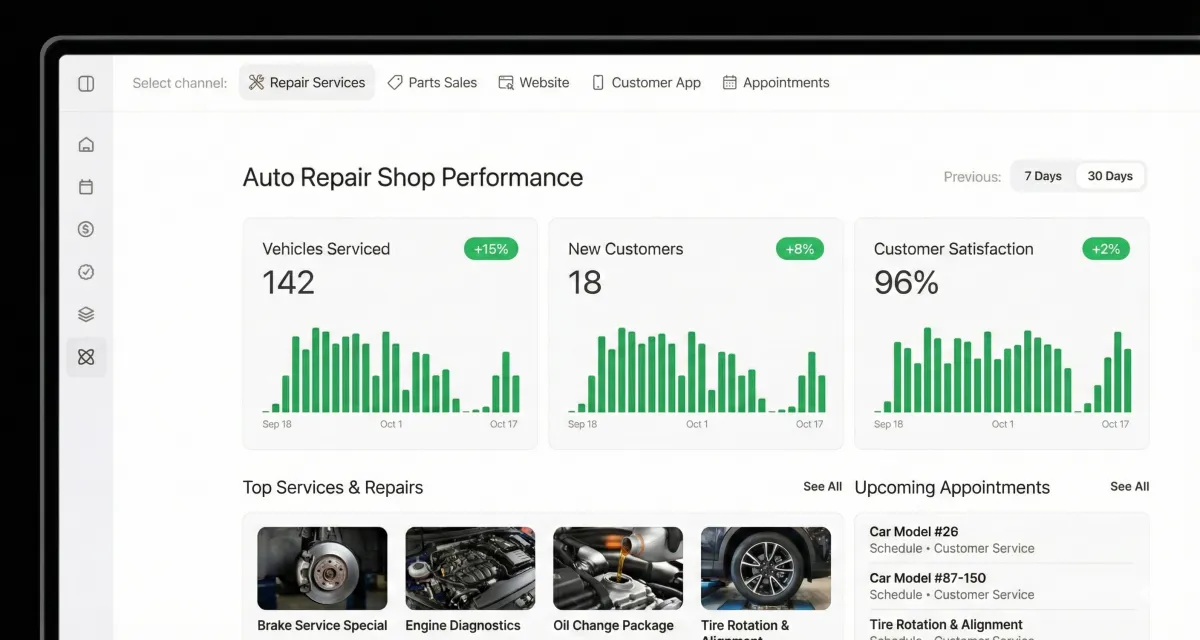
Task: Select the 30 Days period
Action: coord(1110,176)
